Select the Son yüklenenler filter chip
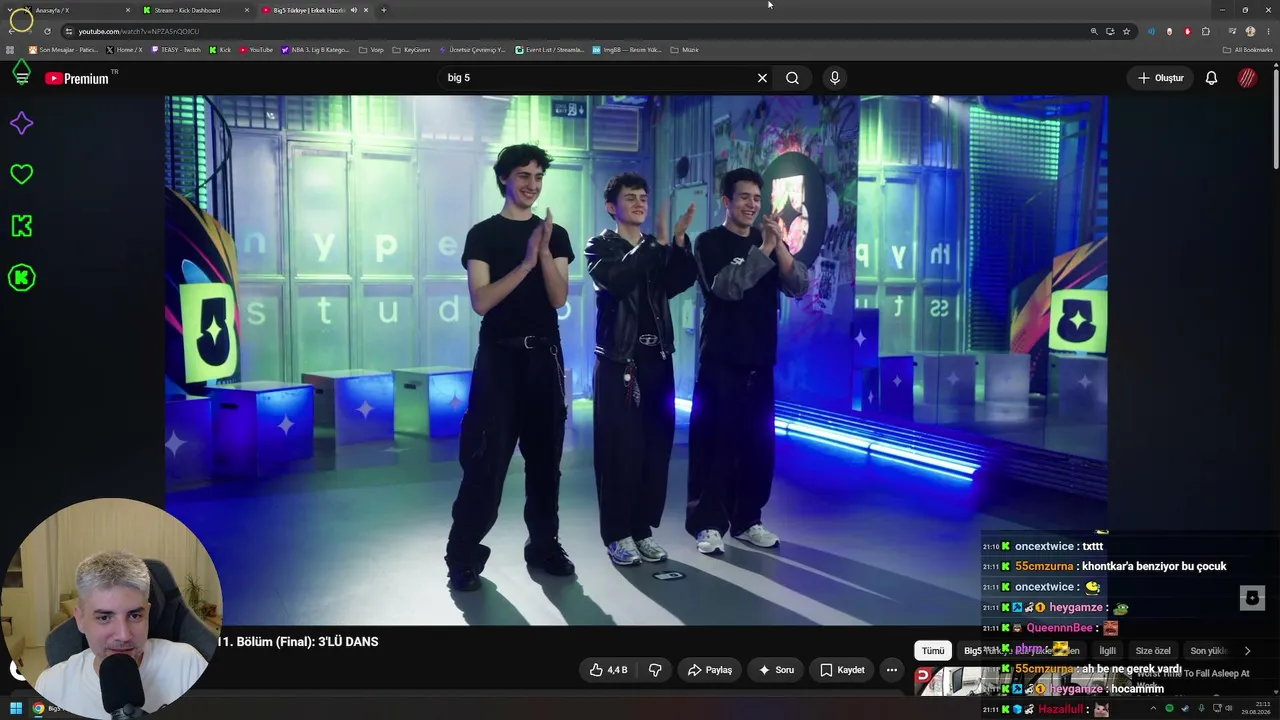Viewport: 1280px width, 720px height. click(1208, 651)
